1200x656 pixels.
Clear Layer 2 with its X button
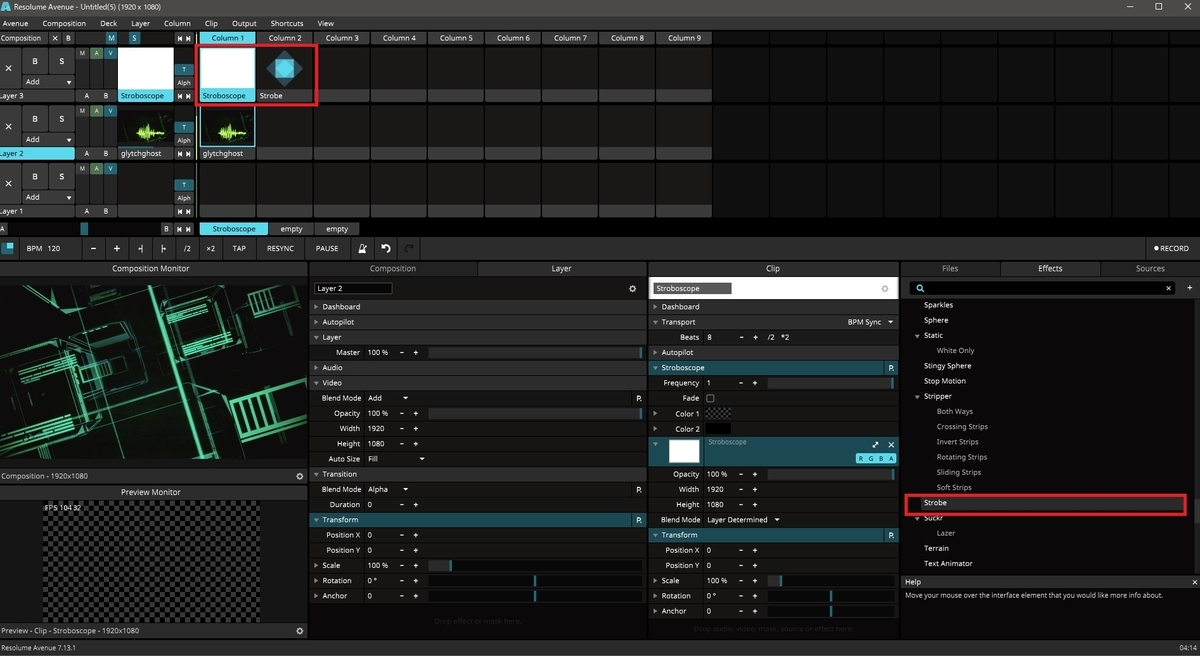pos(9,126)
